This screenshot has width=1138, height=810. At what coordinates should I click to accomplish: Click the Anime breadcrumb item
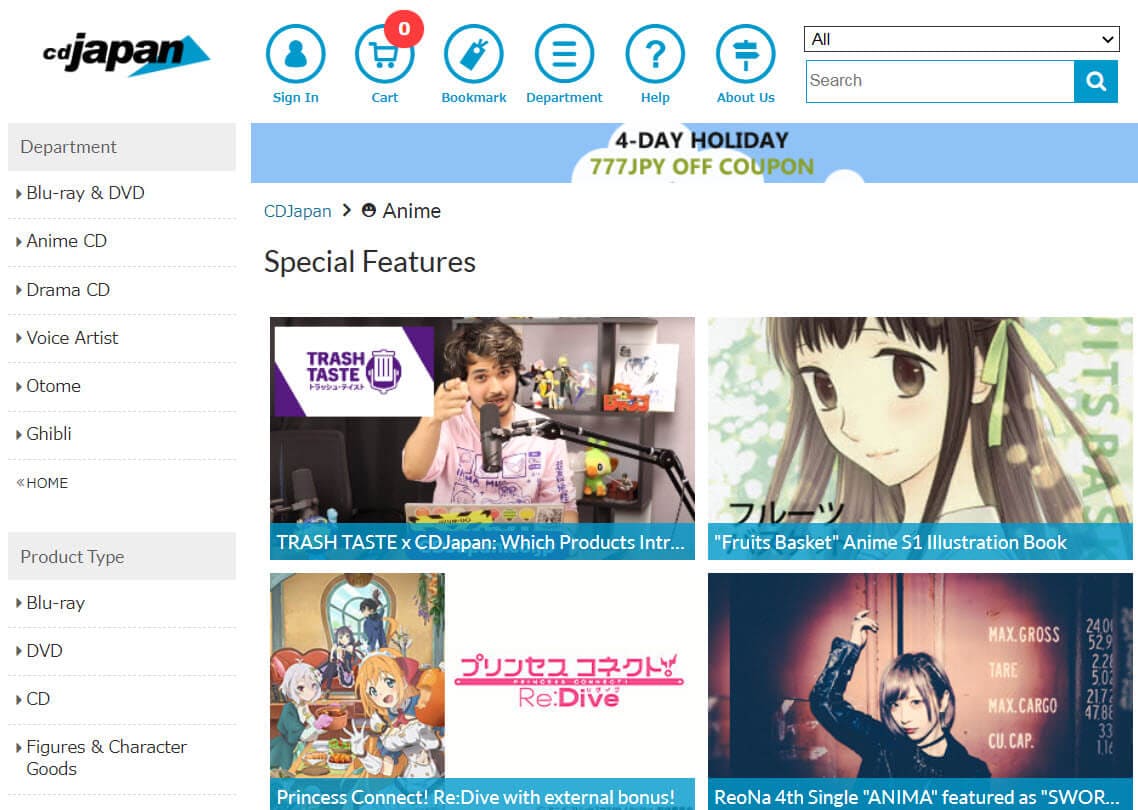(x=401, y=211)
